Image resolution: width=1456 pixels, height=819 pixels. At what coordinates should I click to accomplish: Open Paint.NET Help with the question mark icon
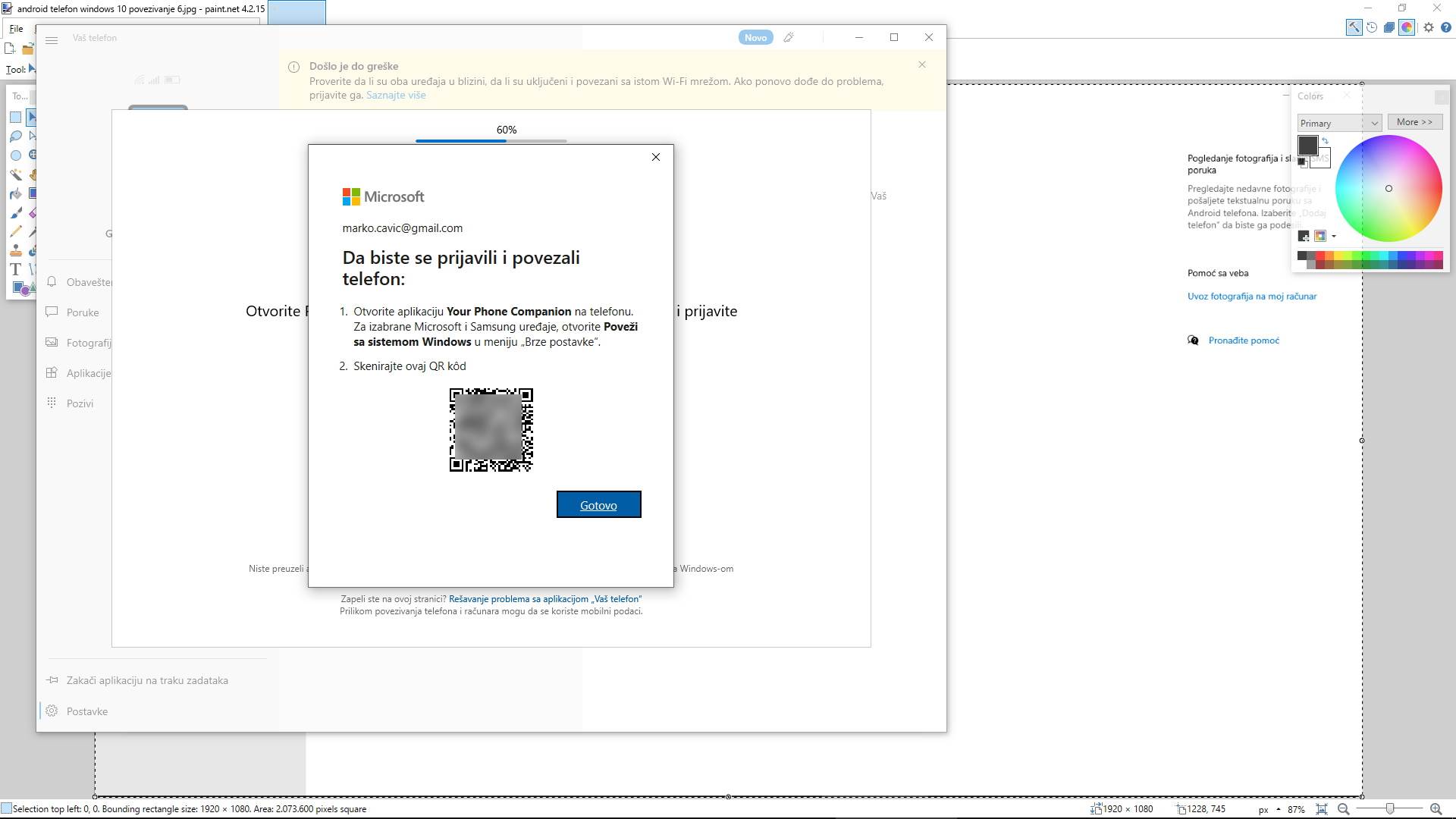click(x=1445, y=27)
